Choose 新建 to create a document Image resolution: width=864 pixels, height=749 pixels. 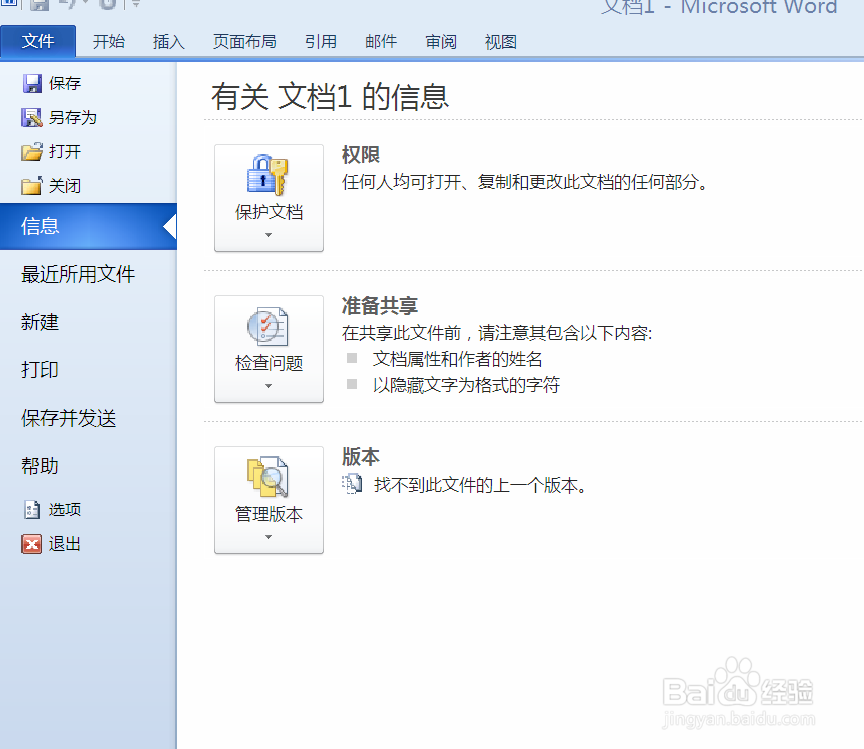[x=40, y=322]
